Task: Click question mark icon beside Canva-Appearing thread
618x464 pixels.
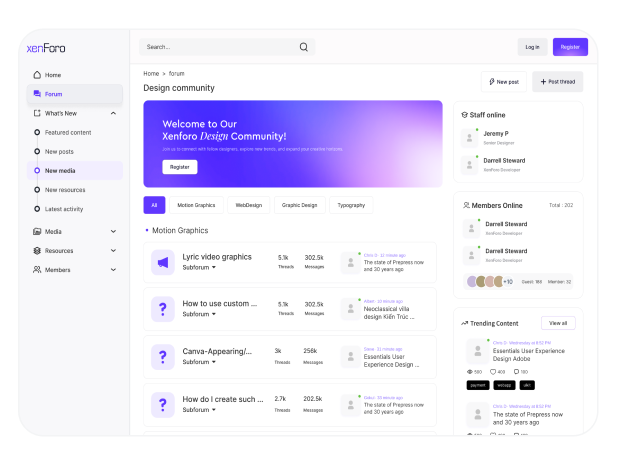Action: [x=162, y=357]
